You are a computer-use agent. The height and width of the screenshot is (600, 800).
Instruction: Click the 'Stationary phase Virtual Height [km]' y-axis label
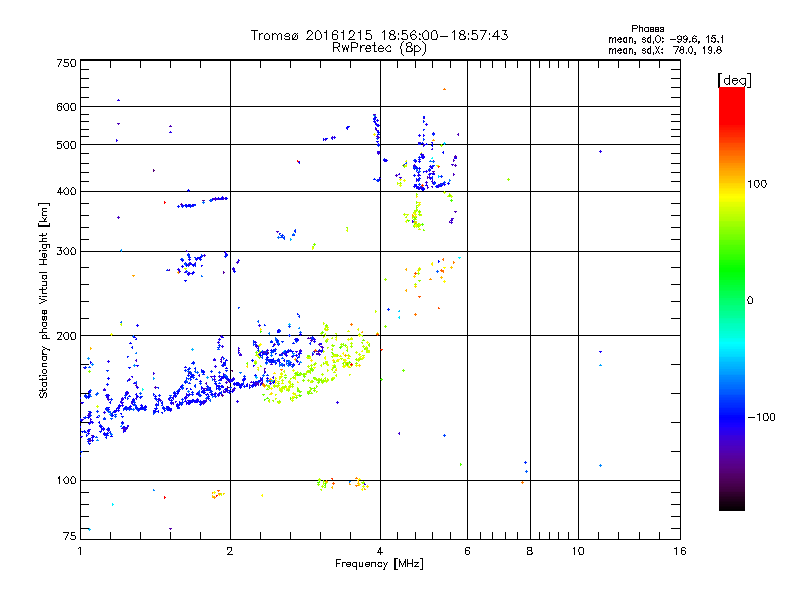44,300
